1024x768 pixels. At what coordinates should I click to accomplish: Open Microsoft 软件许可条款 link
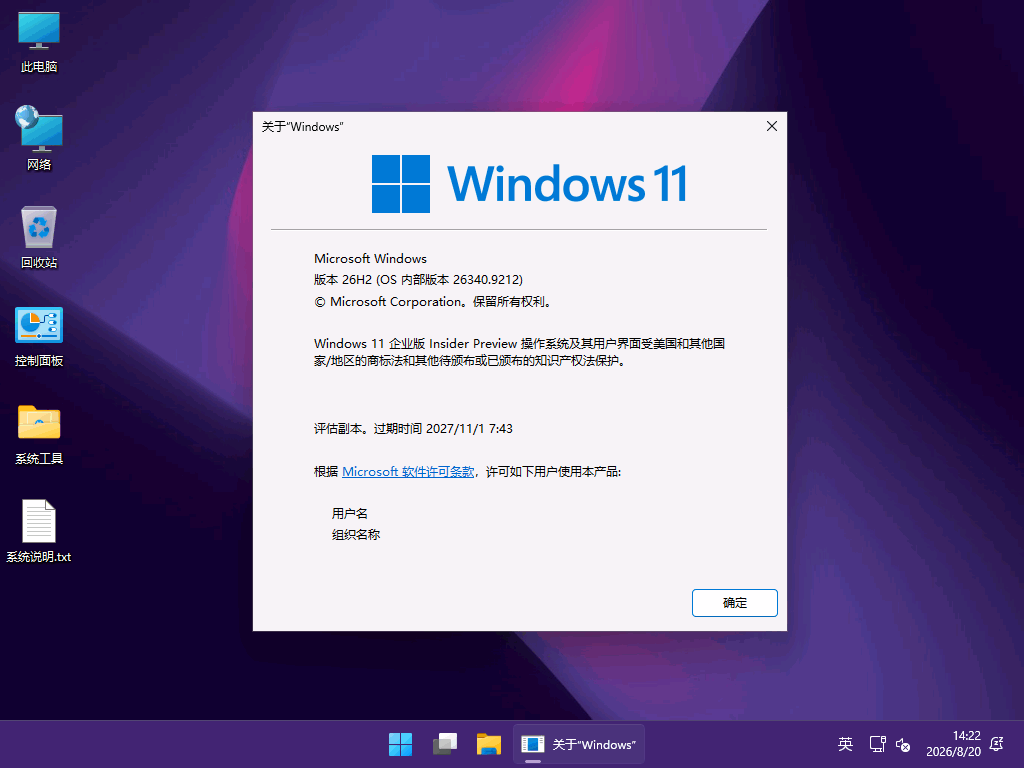pyautogui.click(x=408, y=472)
